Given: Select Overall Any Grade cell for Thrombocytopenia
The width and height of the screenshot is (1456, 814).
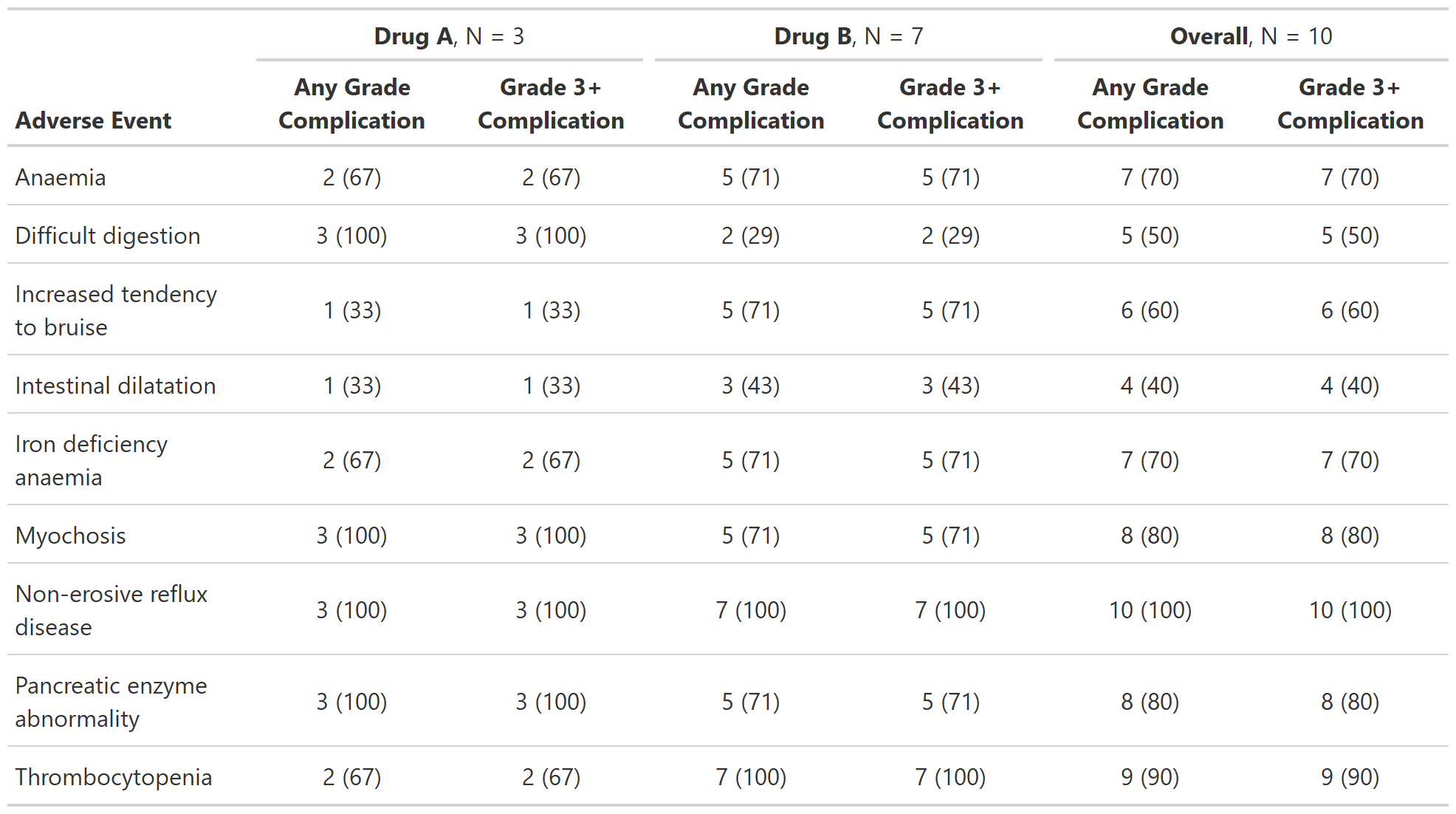Looking at the screenshot, I should pyautogui.click(x=1150, y=777).
